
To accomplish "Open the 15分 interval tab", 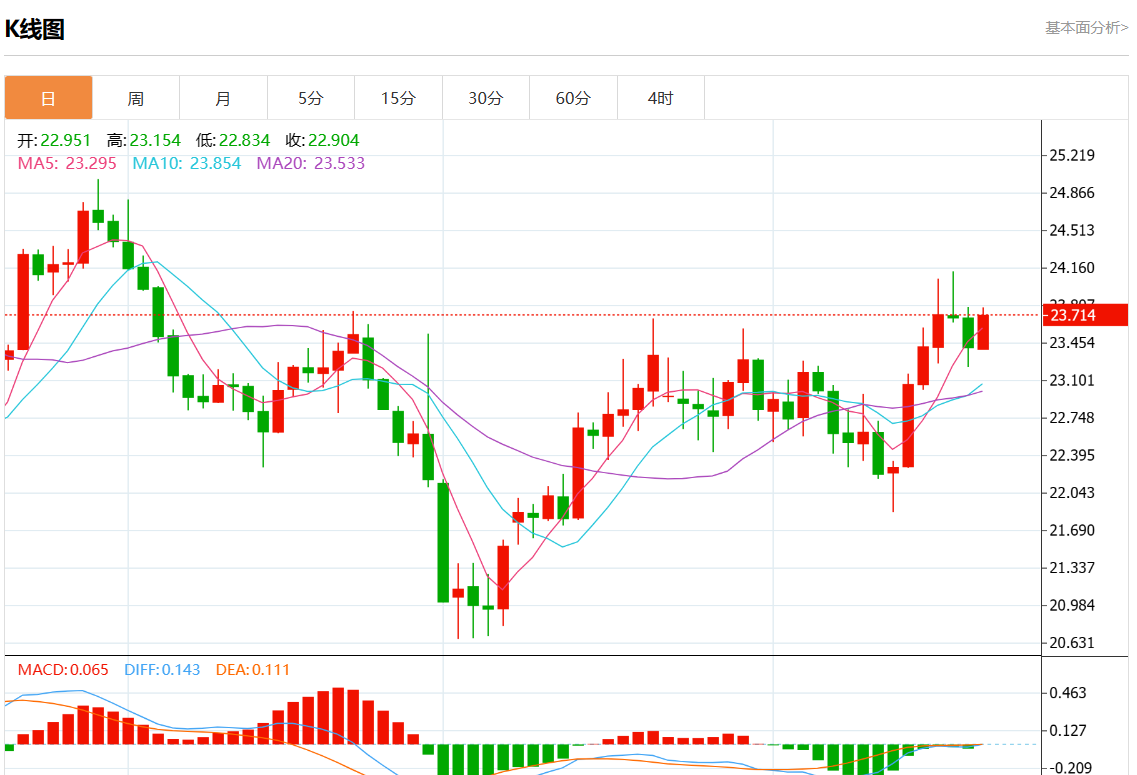I will click(x=398, y=98).
